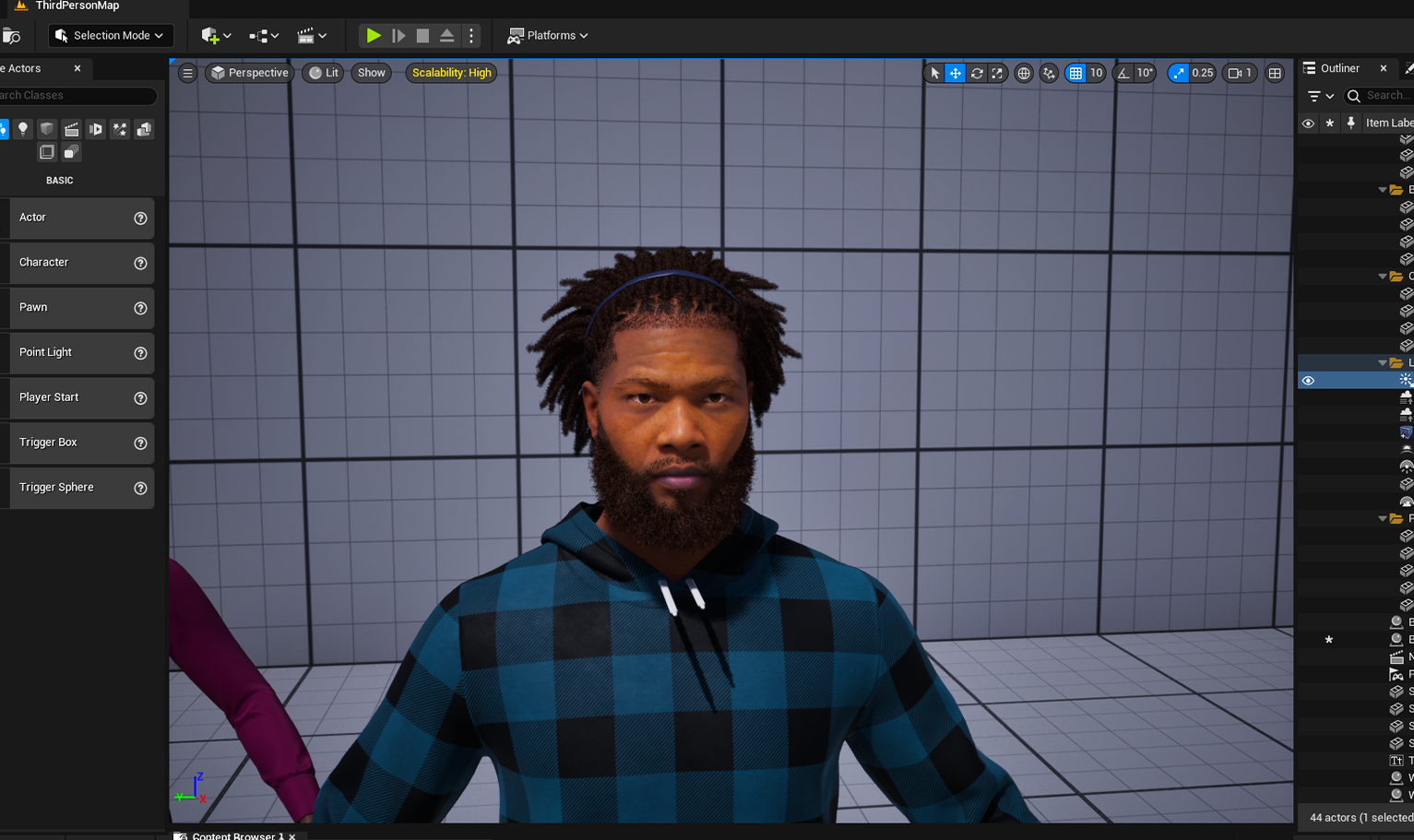Select the Visual Effects sparkles category
The width and height of the screenshot is (1414, 840).
click(x=120, y=129)
